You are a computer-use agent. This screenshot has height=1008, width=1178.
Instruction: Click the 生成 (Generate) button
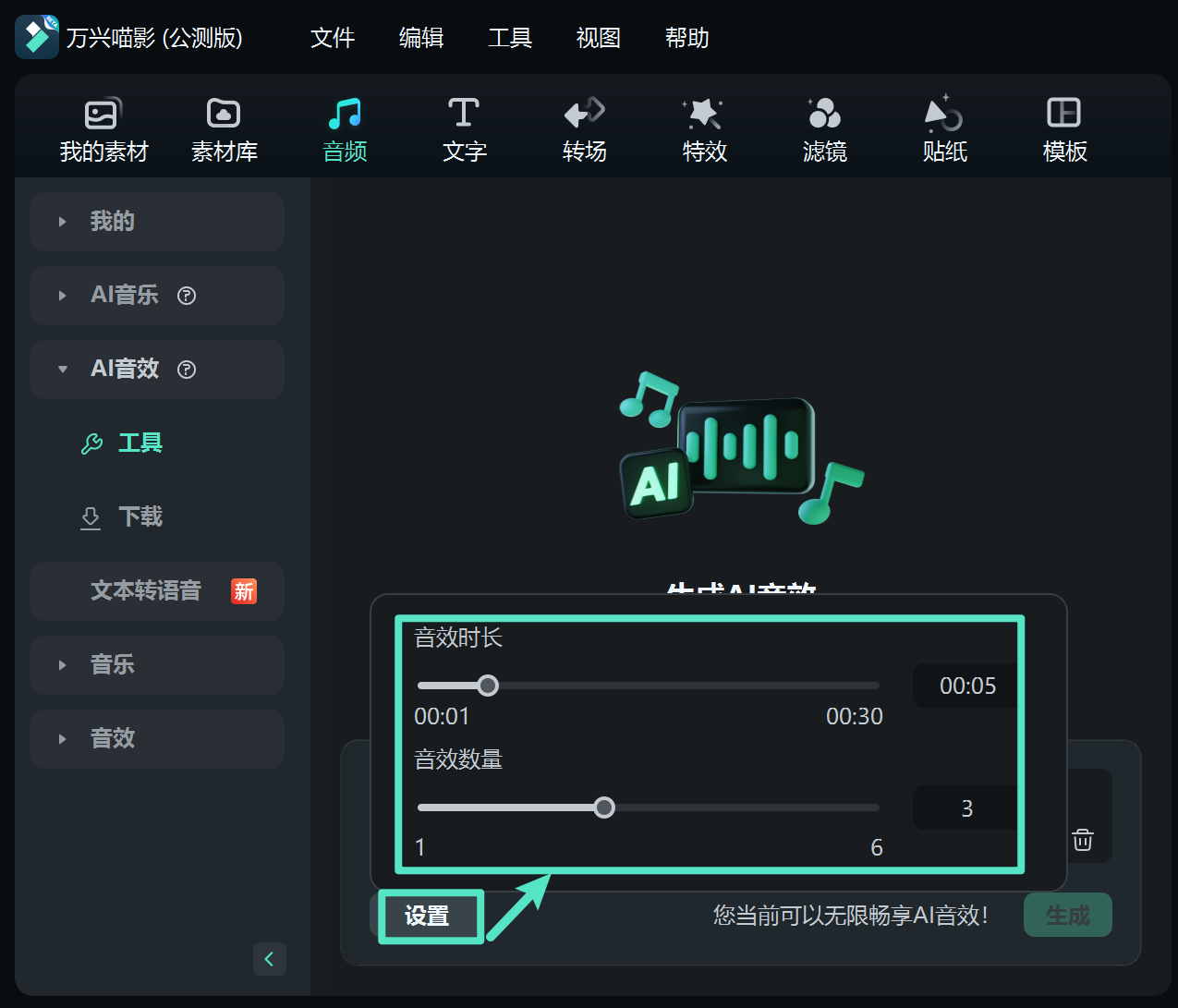click(1067, 914)
